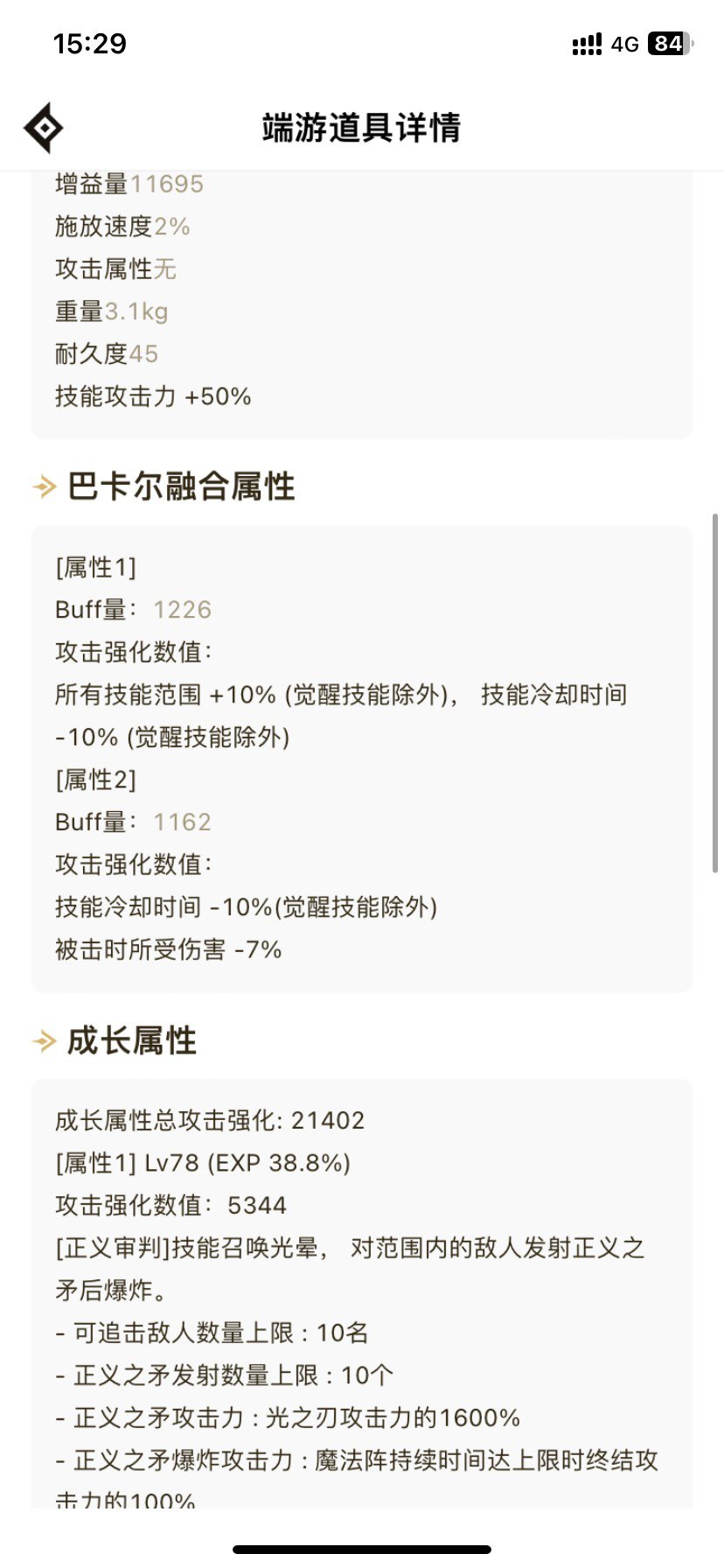
Task: Tap the cellular signal strength icon
Action: 587,44
